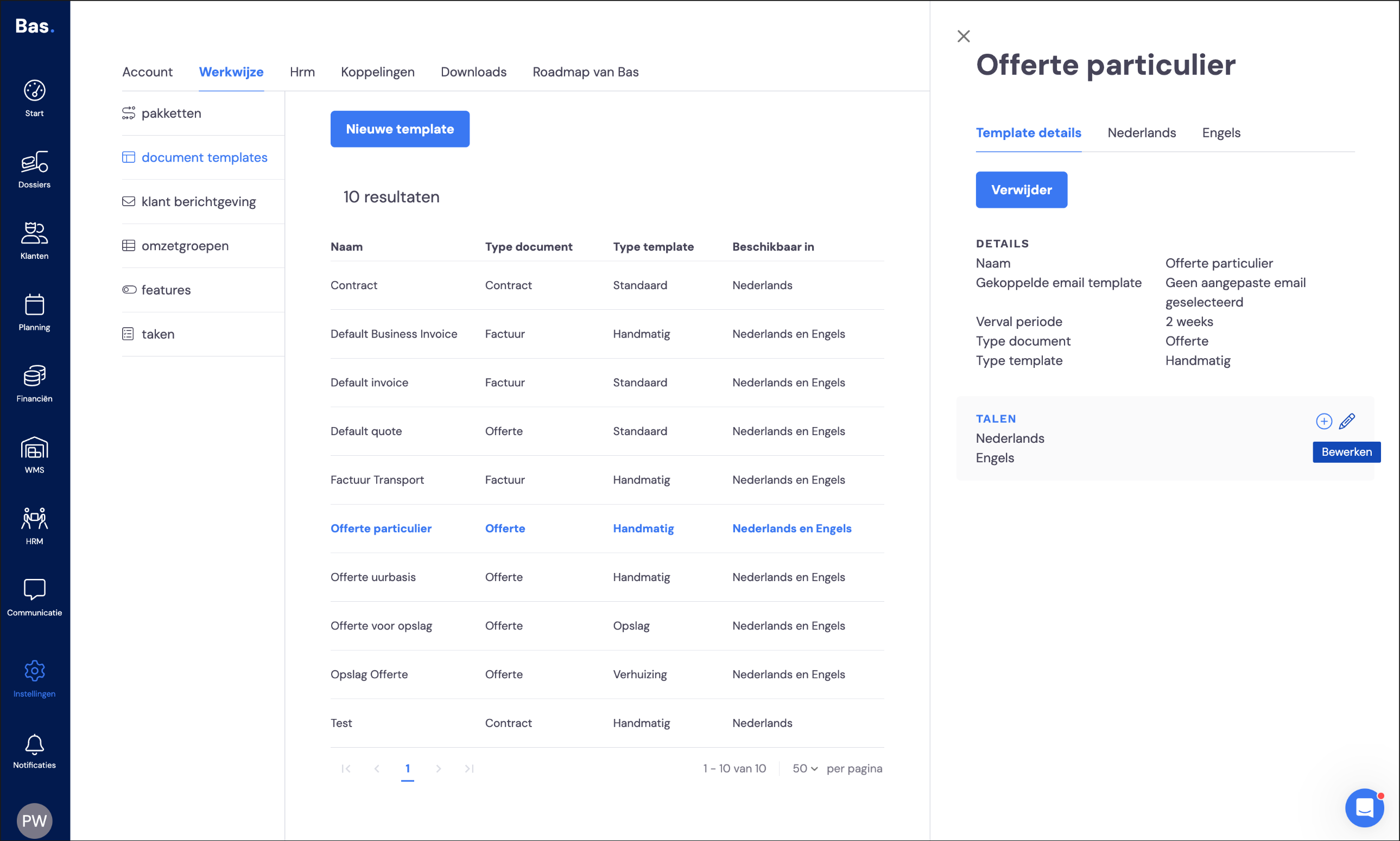Switch to the Engels tab
This screenshot has height=841, width=1400.
[1221, 132]
